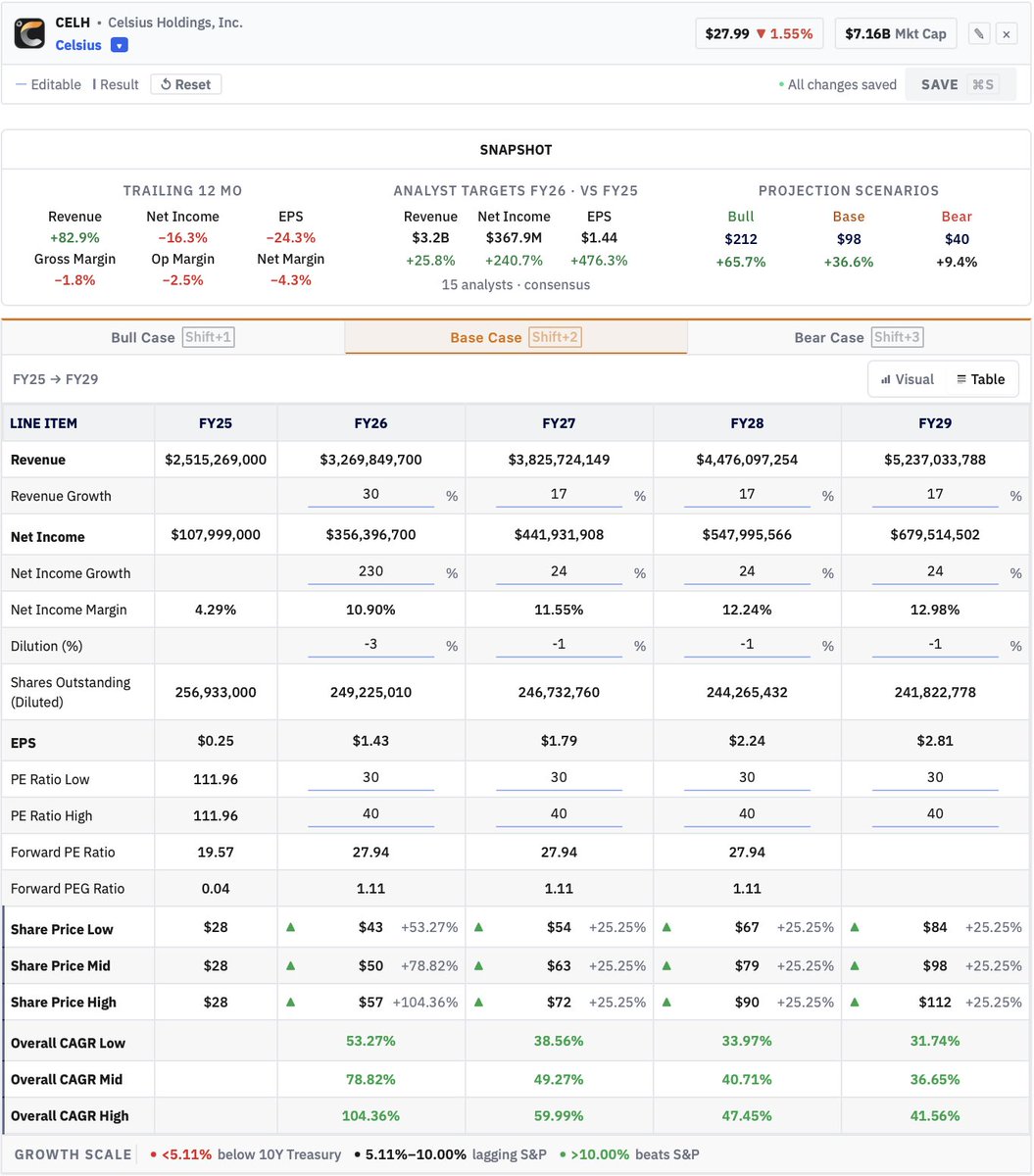Click FY26 Share Price High up arrow

coord(291,1002)
